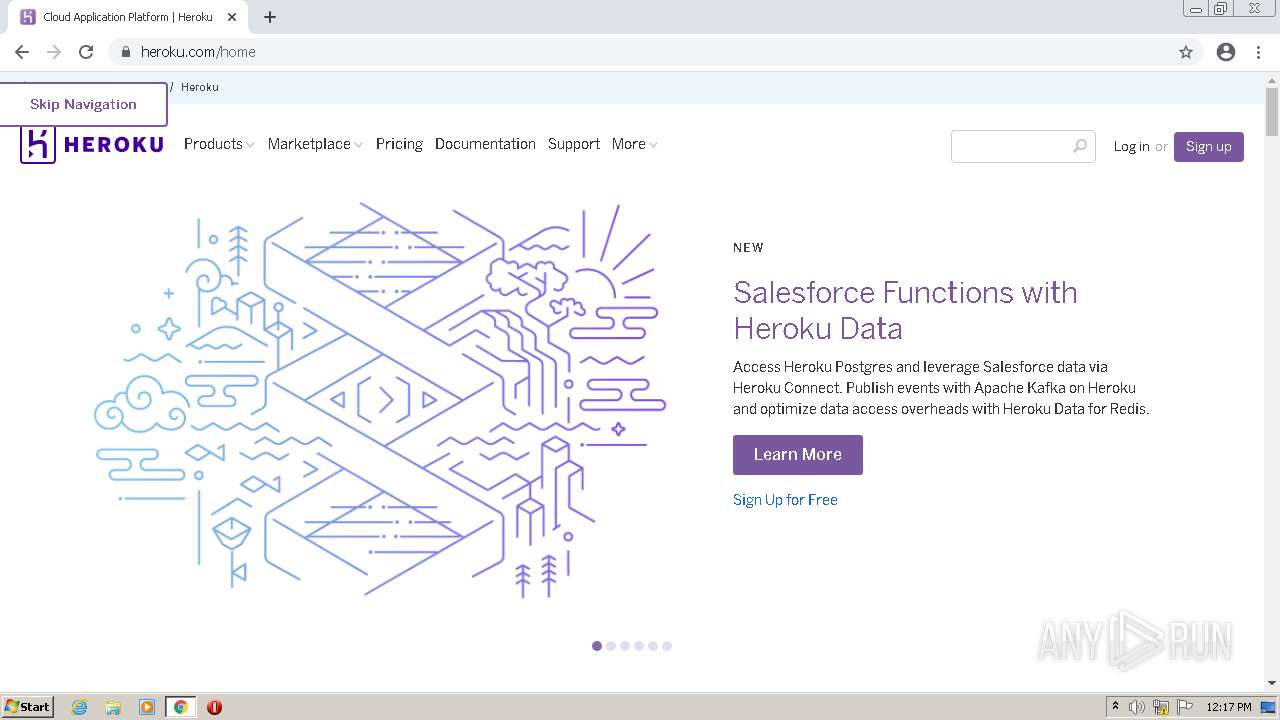Open Salesforce Functions with Heroku Data heading
Screen dimensions: 1280x720
tap(905, 310)
